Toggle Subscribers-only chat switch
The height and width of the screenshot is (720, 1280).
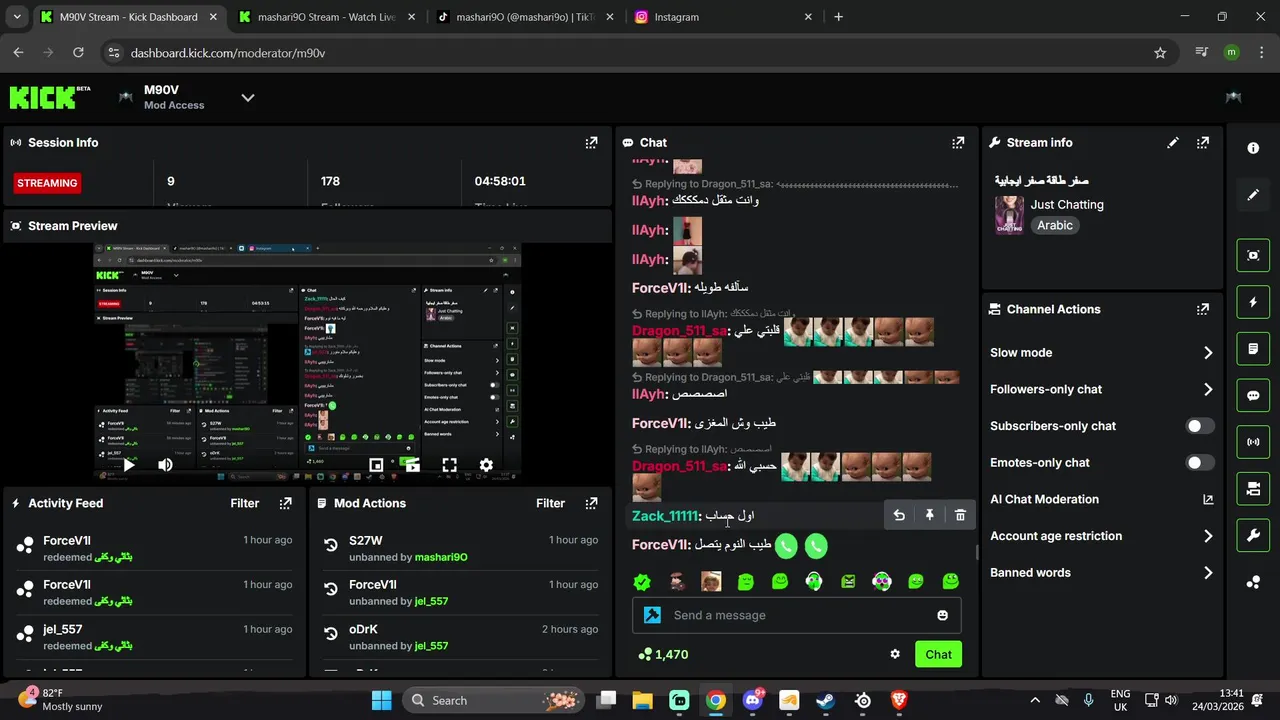click(x=1200, y=426)
